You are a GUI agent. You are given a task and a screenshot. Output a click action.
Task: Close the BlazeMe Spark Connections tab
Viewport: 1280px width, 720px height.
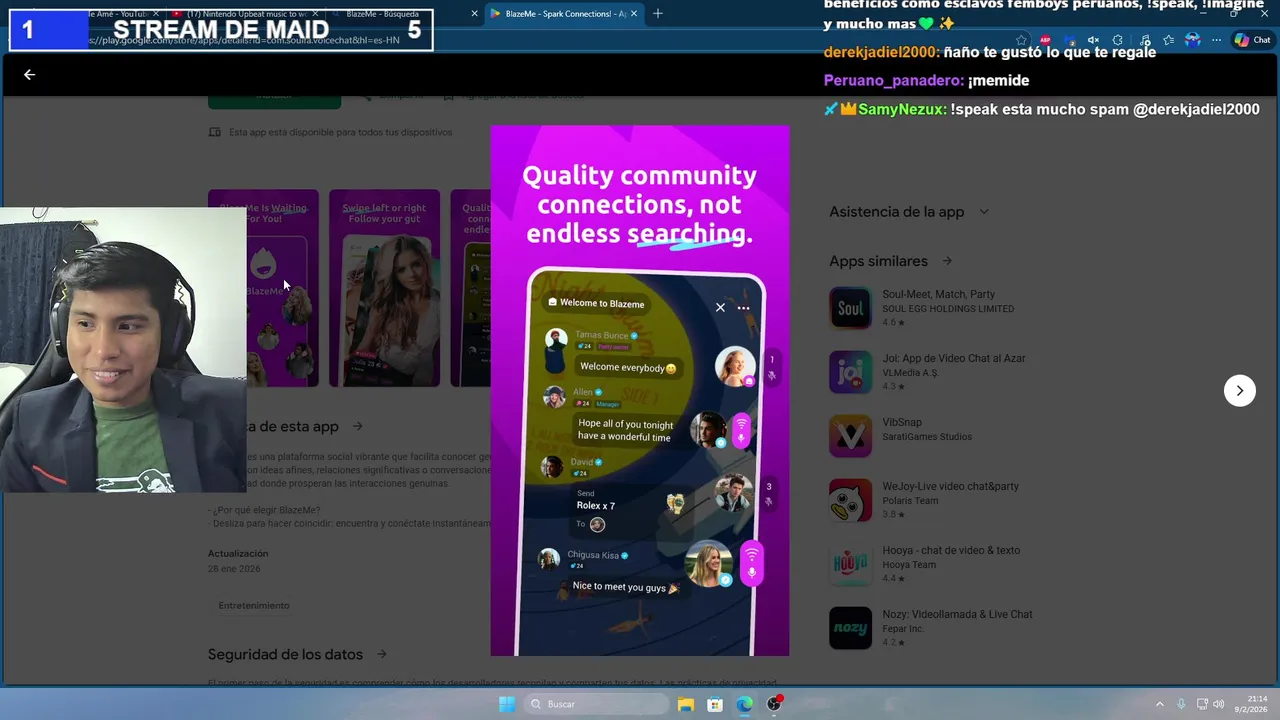[x=634, y=14]
